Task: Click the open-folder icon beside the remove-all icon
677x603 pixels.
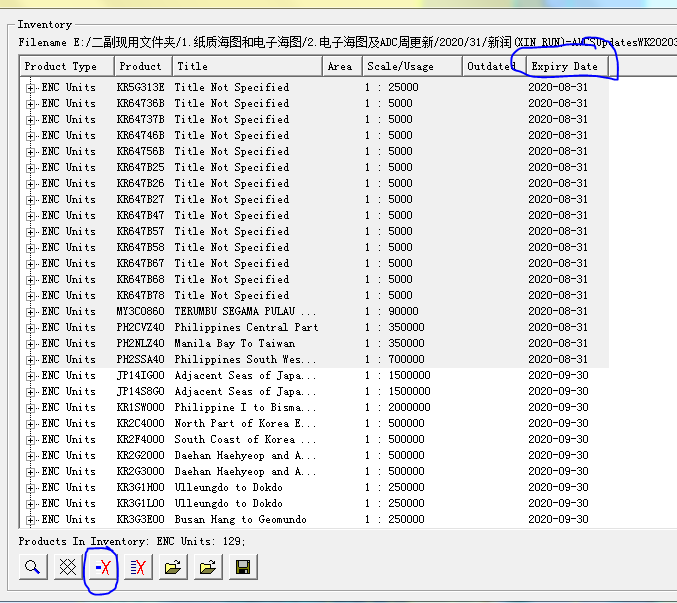Action: pyautogui.click(x=173, y=567)
